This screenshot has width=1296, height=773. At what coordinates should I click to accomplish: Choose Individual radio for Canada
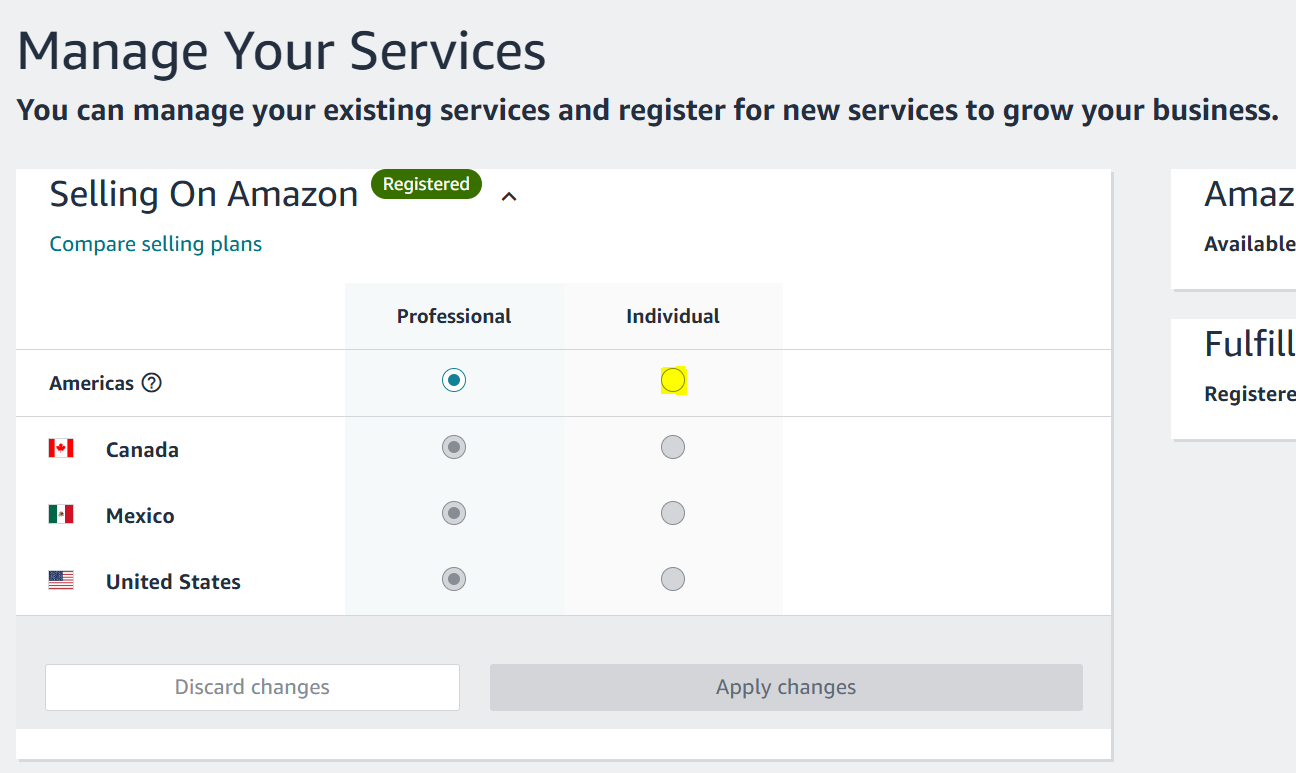tap(673, 447)
